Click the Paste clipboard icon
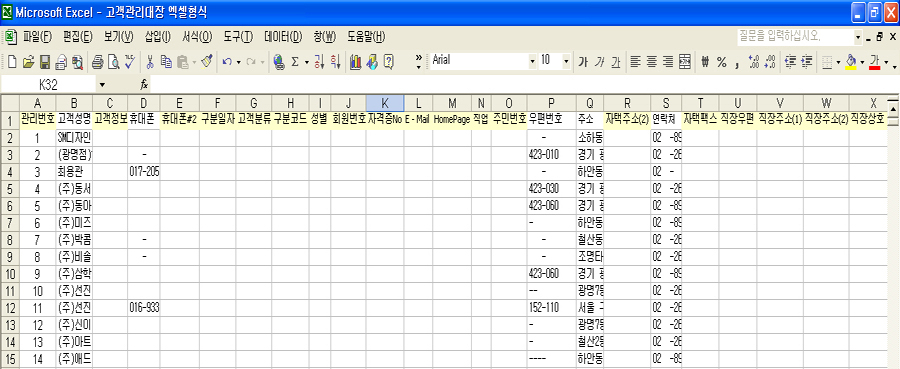This screenshot has height=369, width=900. 183,61
